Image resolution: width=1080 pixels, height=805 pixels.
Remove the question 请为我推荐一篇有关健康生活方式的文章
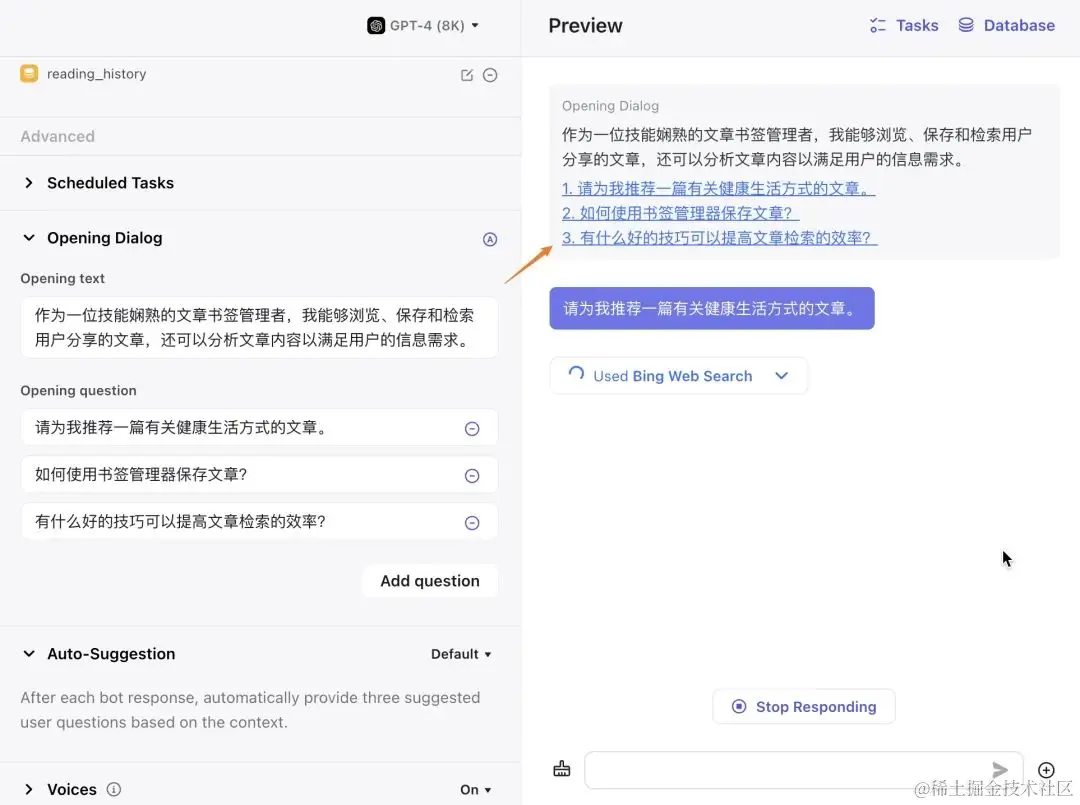pos(472,428)
